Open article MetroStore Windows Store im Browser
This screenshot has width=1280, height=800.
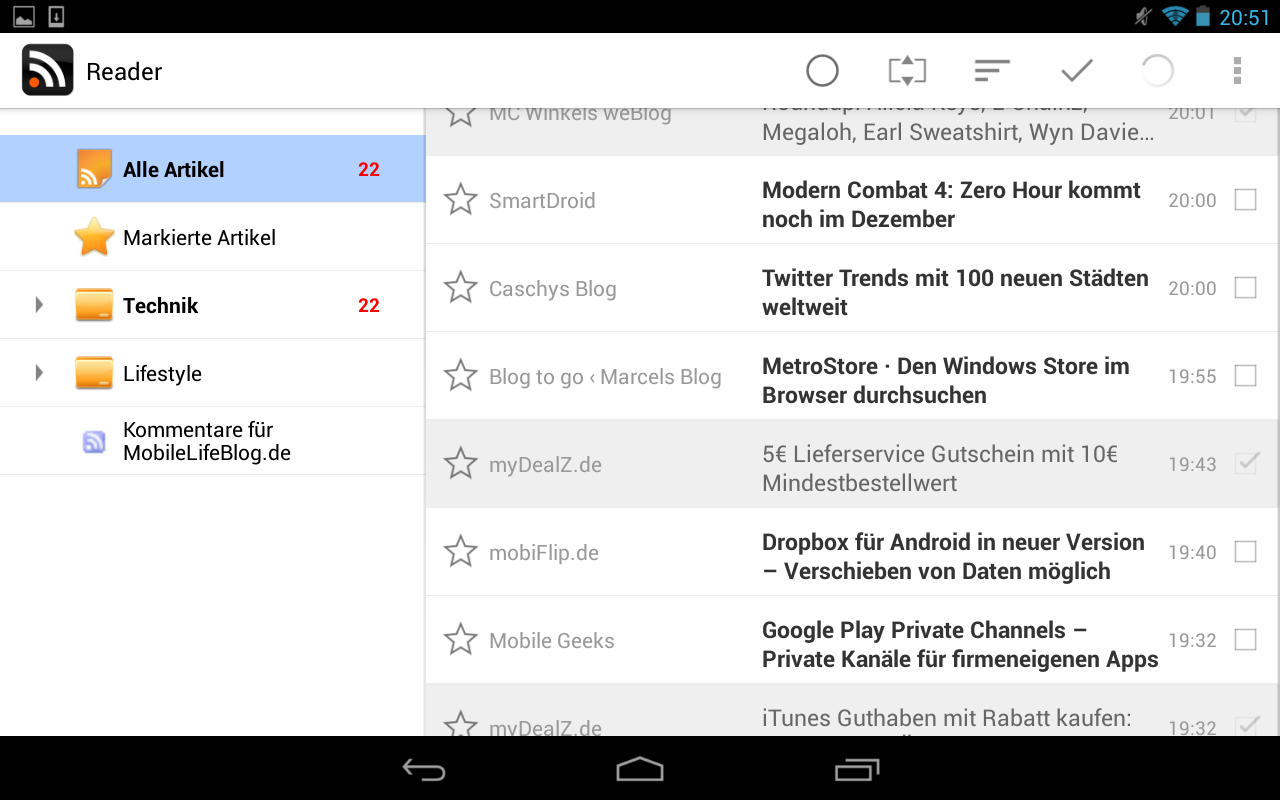(x=946, y=380)
